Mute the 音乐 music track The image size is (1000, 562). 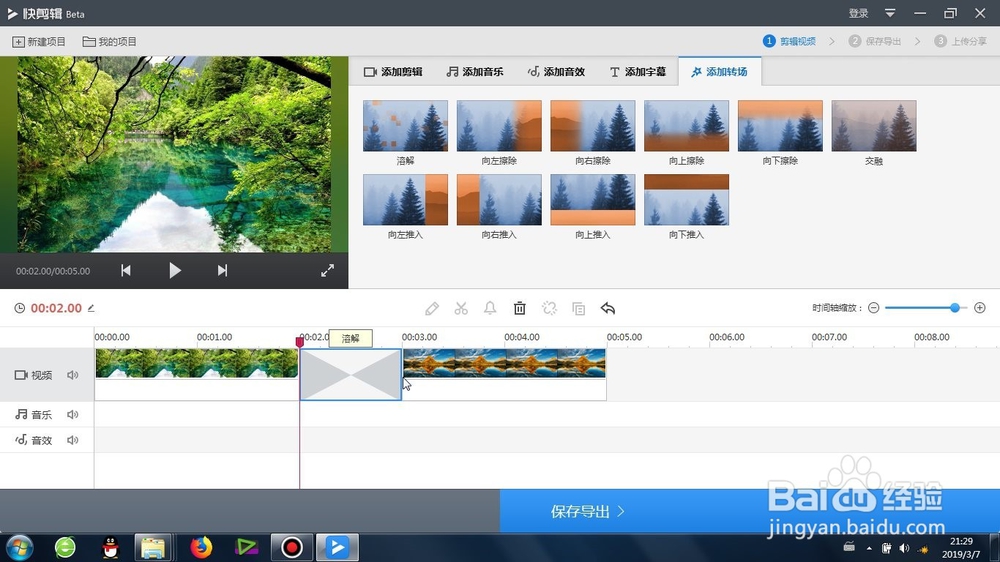pyautogui.click(x=73, y=415)
